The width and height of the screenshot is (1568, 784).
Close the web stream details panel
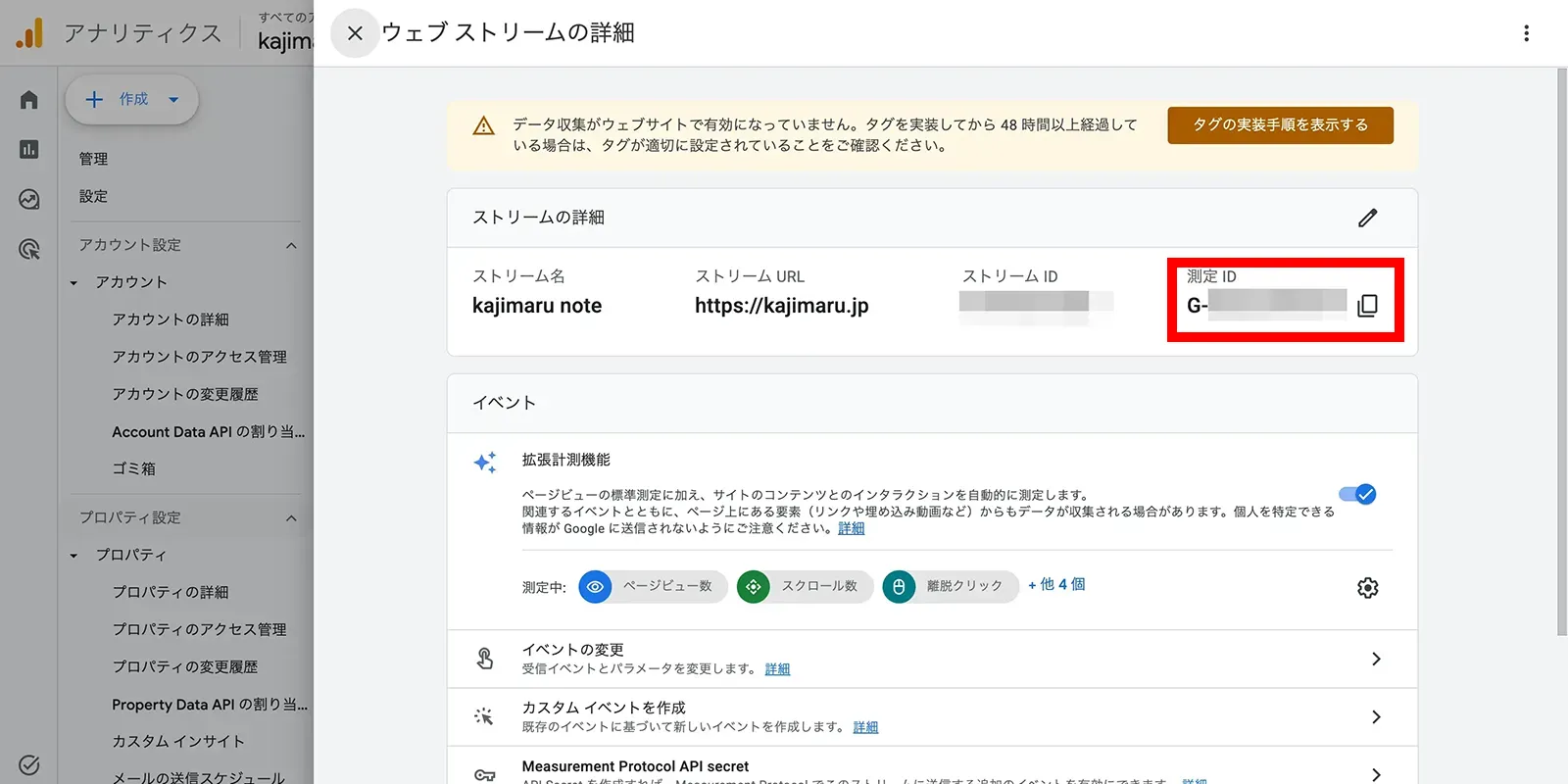click(355, 33)
